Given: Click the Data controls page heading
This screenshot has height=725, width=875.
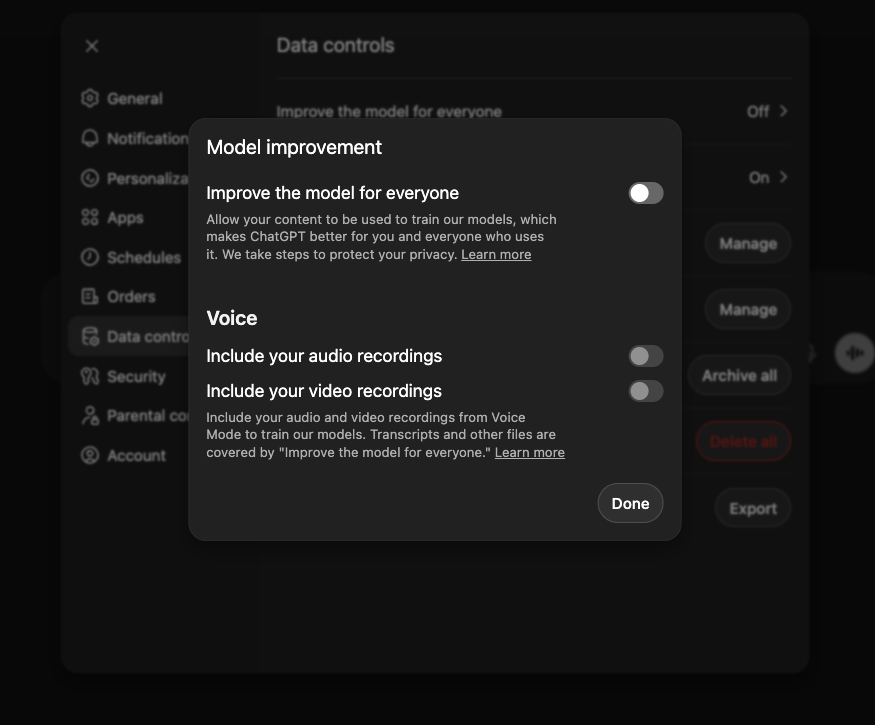Looking at the screenshot, I should 335,45.
